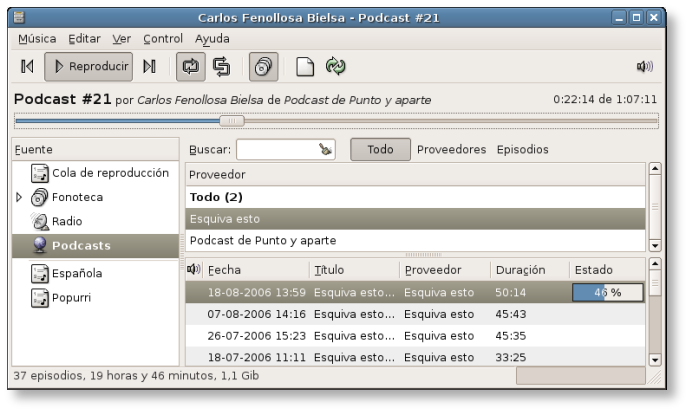Select the Todo filter button

click(380, 150)
